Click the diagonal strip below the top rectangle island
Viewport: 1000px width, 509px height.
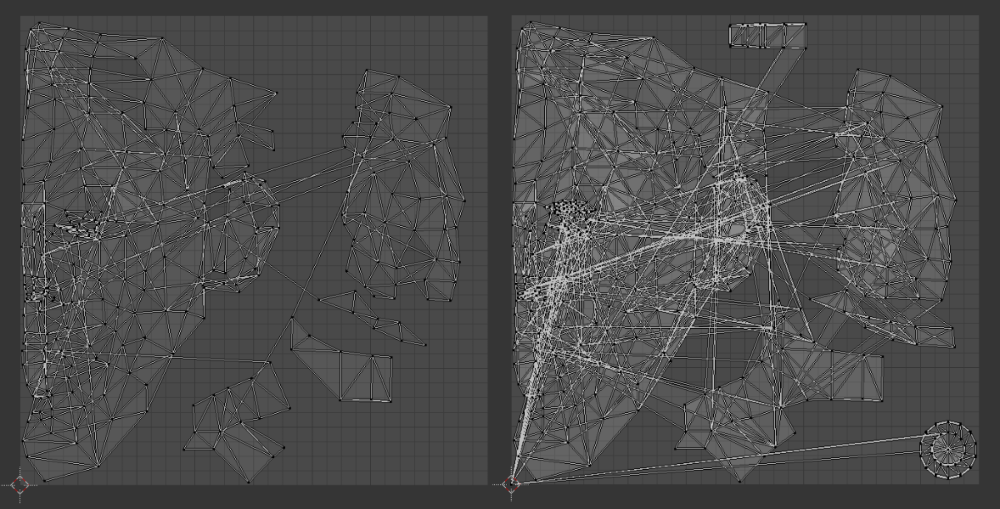772,82
